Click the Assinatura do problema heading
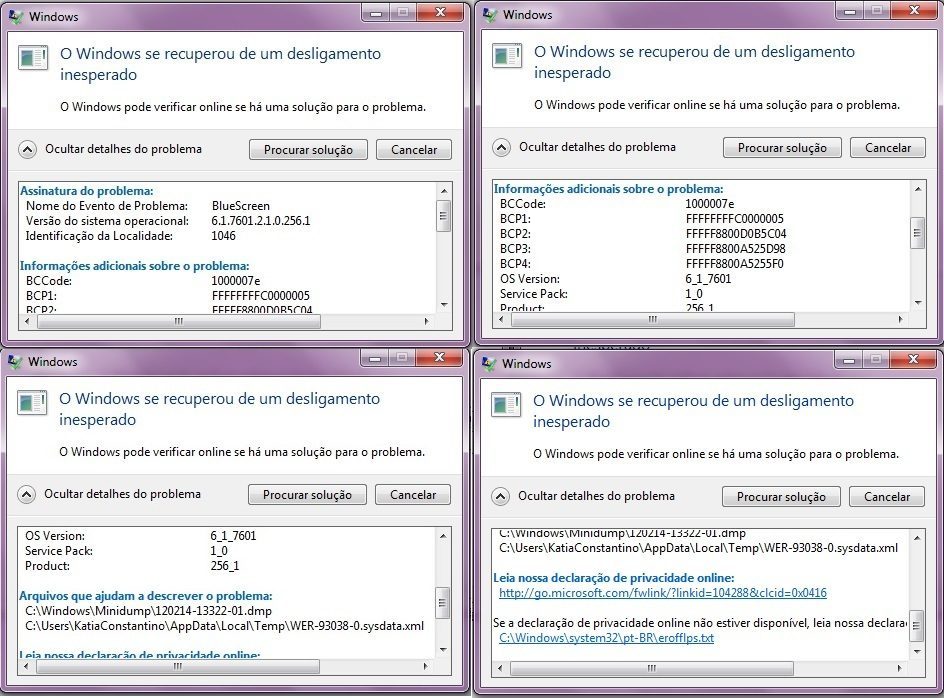This screenshot has height=698, width=944. tap(87, 191)
